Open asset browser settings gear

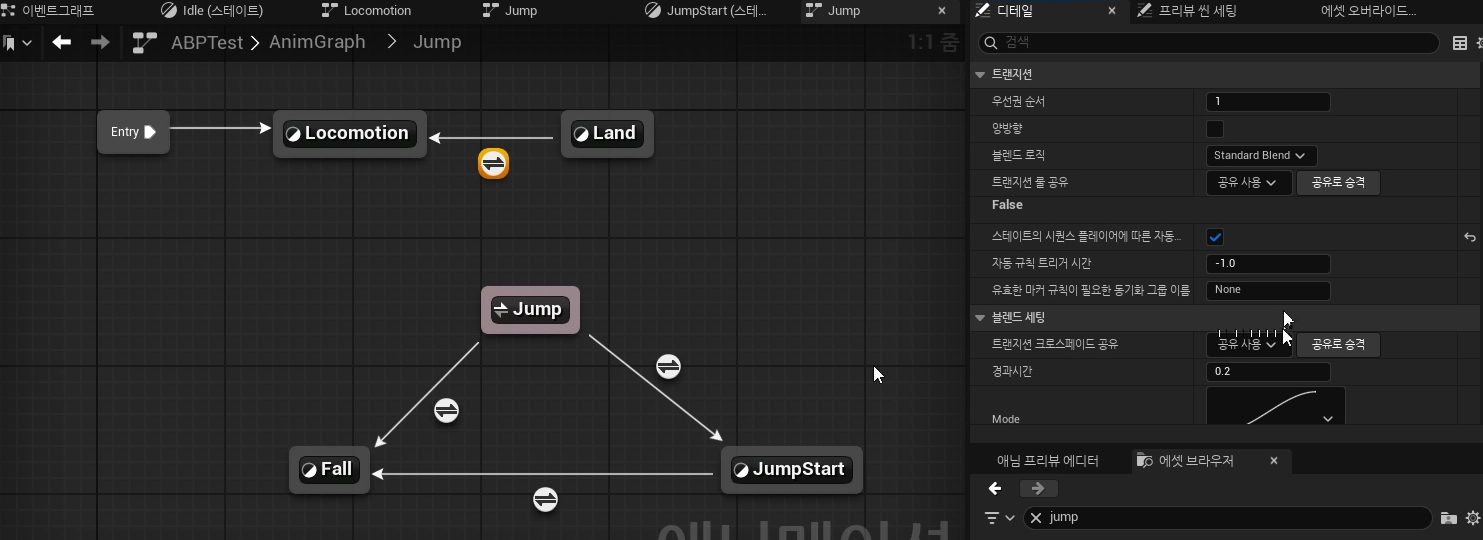pyautogui.click(x=1472, y=518)
